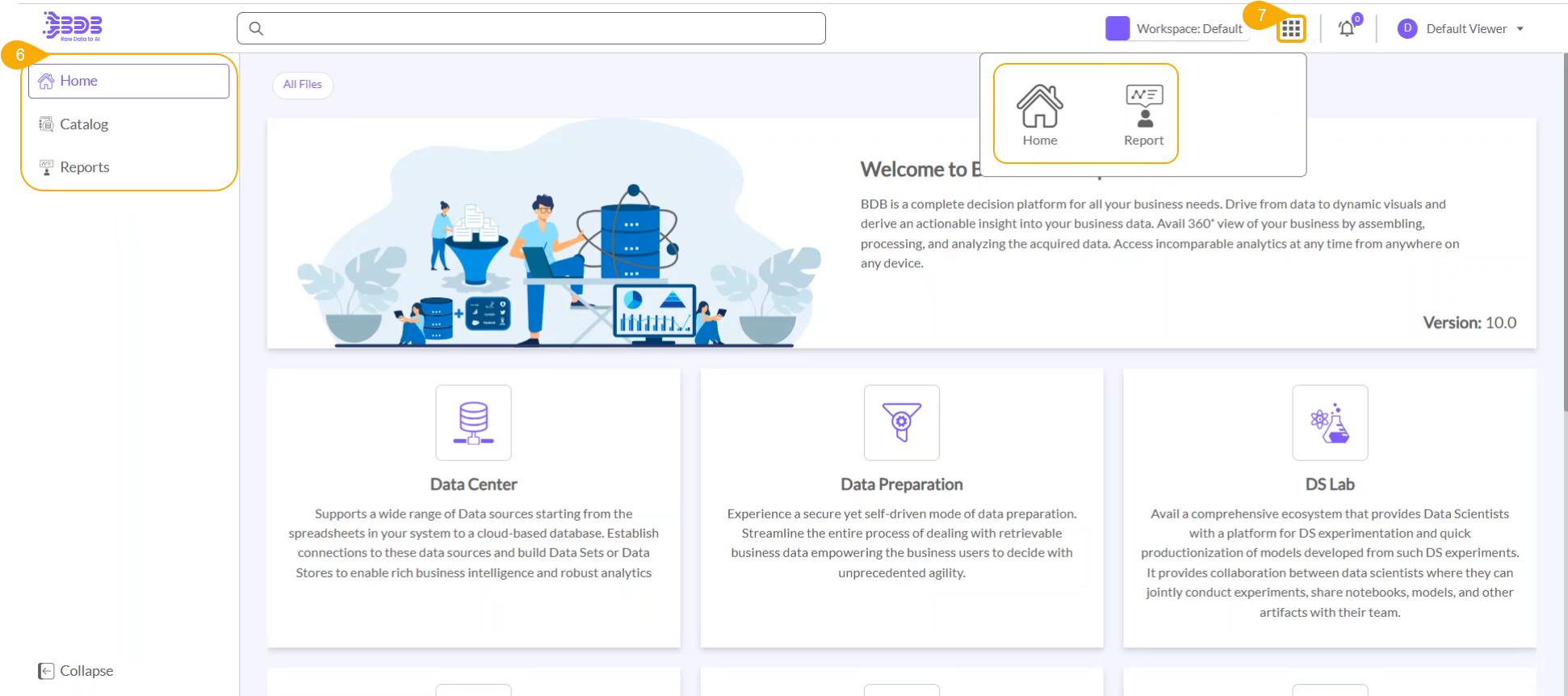Click the user avatar D circle
Screen dimensions: 1568x696
tap(1407, 29)
